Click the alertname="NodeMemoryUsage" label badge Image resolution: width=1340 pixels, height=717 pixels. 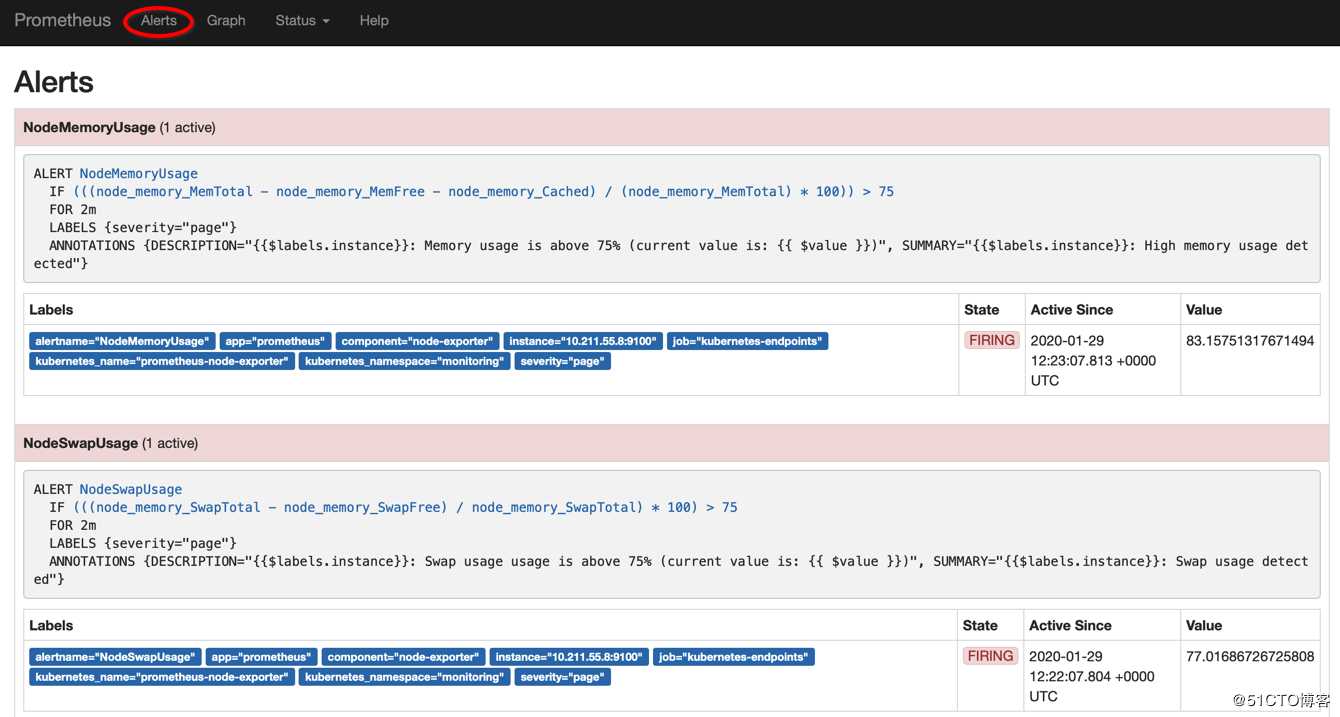(x=122, y=341)
